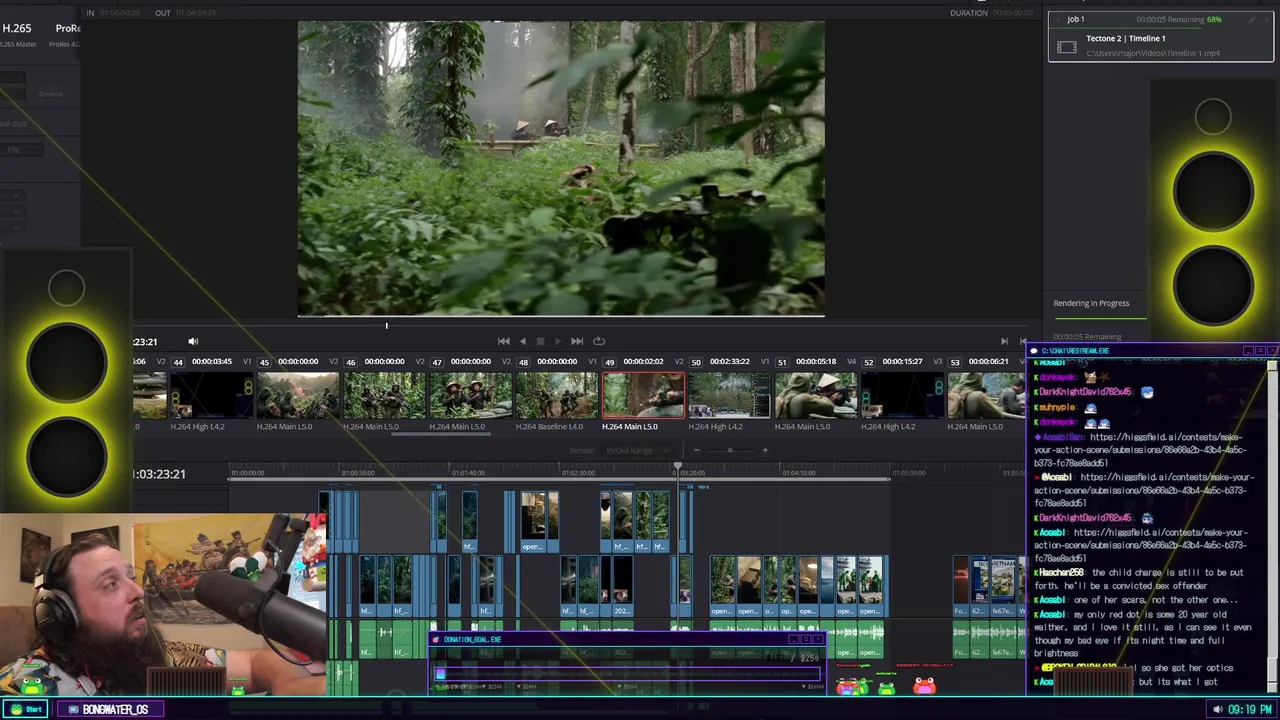Select clip 47 thumbnail

click(x=470, y=395)
